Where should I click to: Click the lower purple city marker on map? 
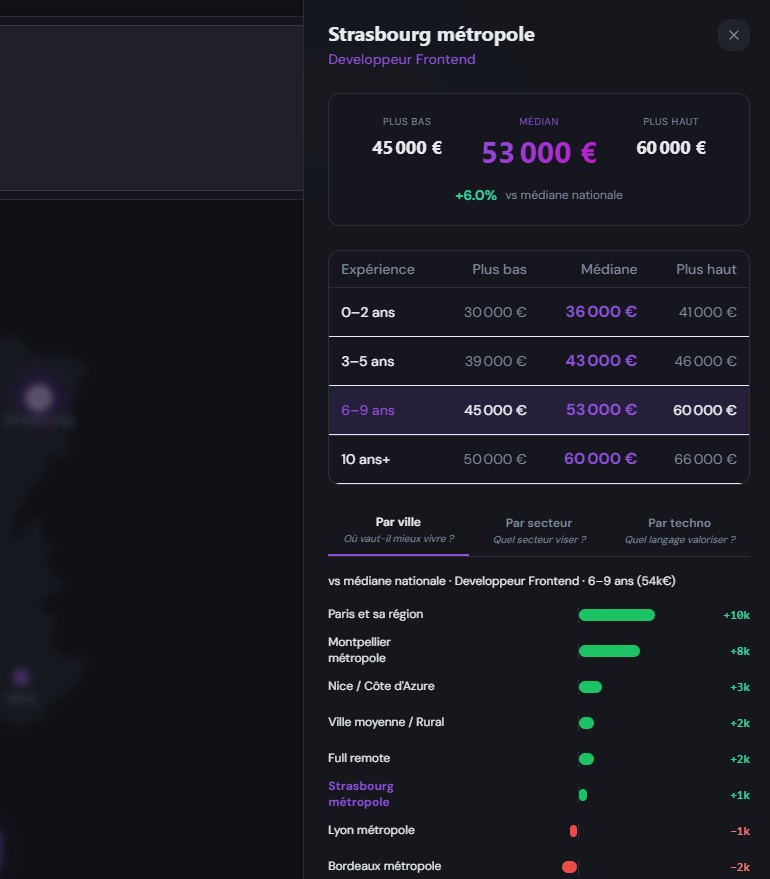click(21, 678)
